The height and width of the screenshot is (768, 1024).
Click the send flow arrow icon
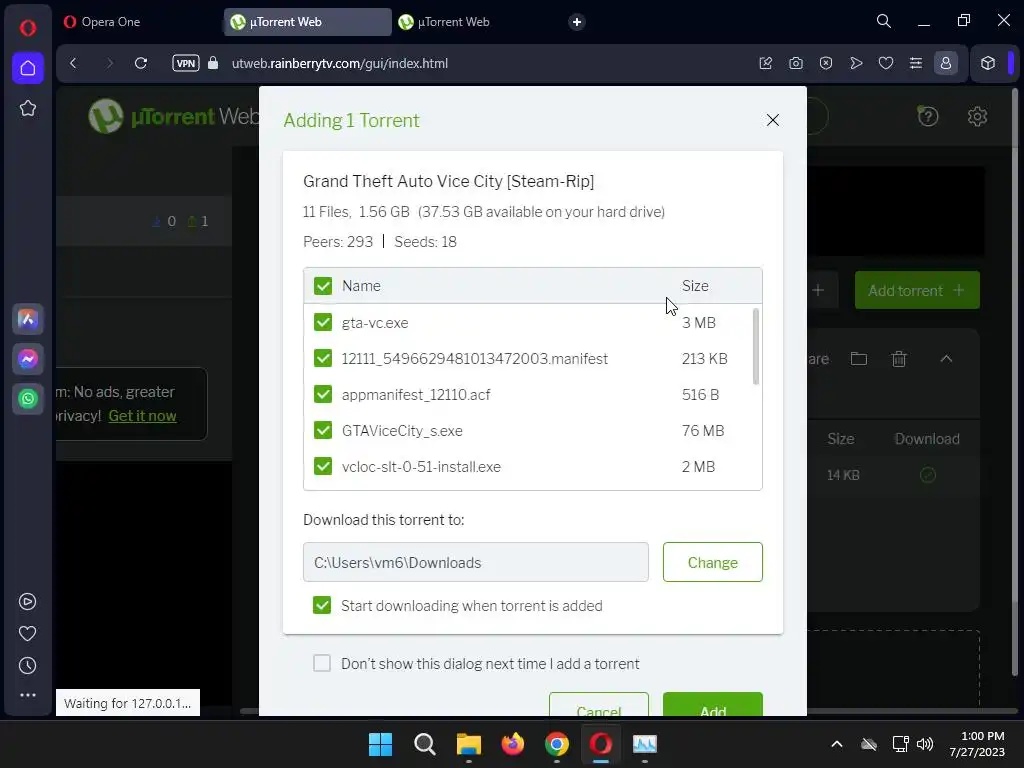pyautogui.click(x=856, y=63)
